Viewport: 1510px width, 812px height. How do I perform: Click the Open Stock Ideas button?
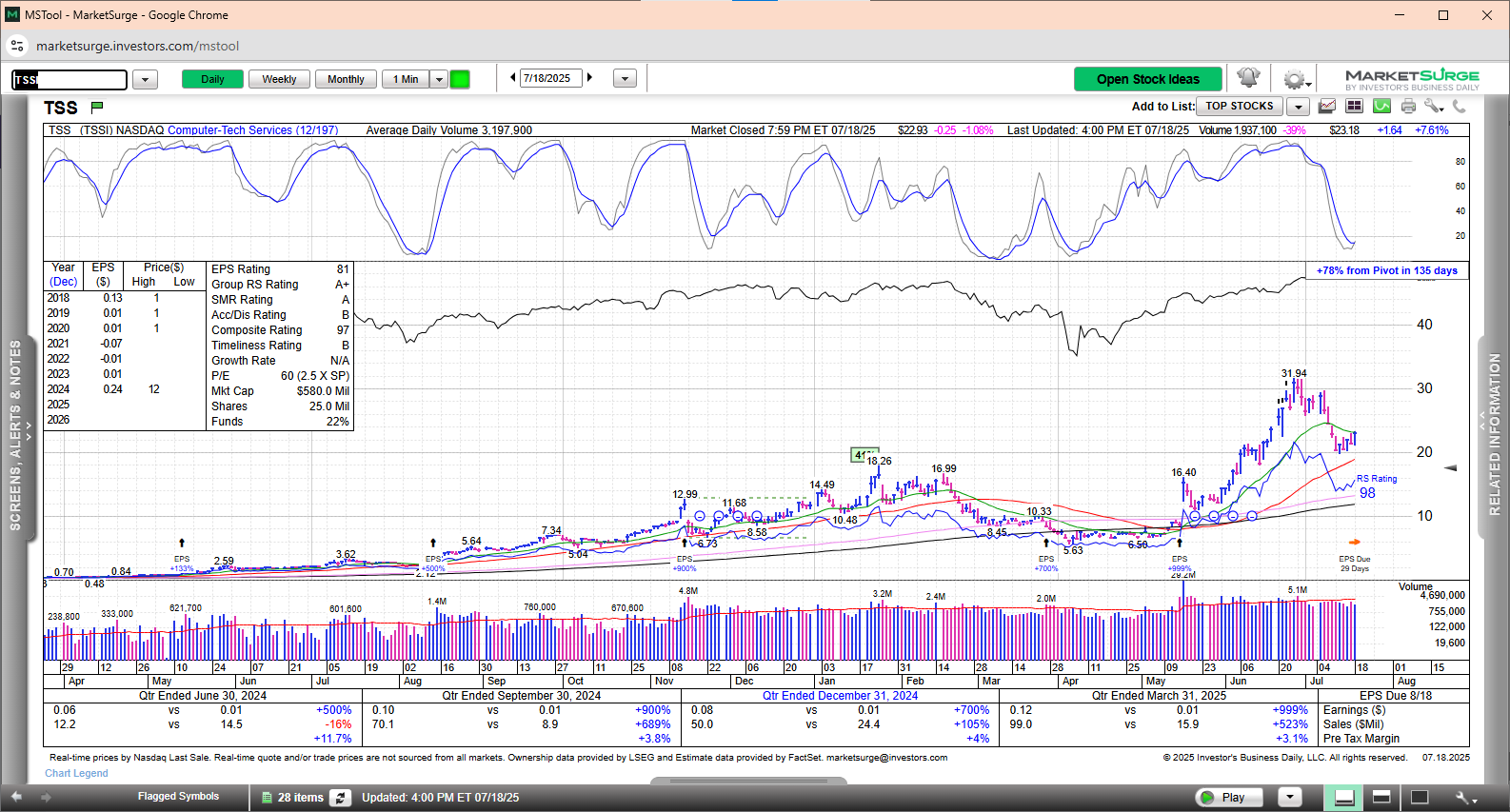click(1148, 79)
